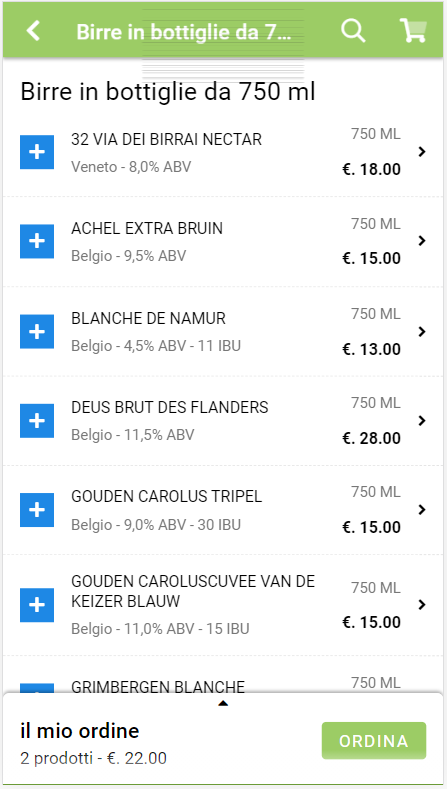This screenshot has width=447, height=789.
Task: Add Gouden Carolus Cuvee Keizer Blauw plus
Action: (37, 605)
